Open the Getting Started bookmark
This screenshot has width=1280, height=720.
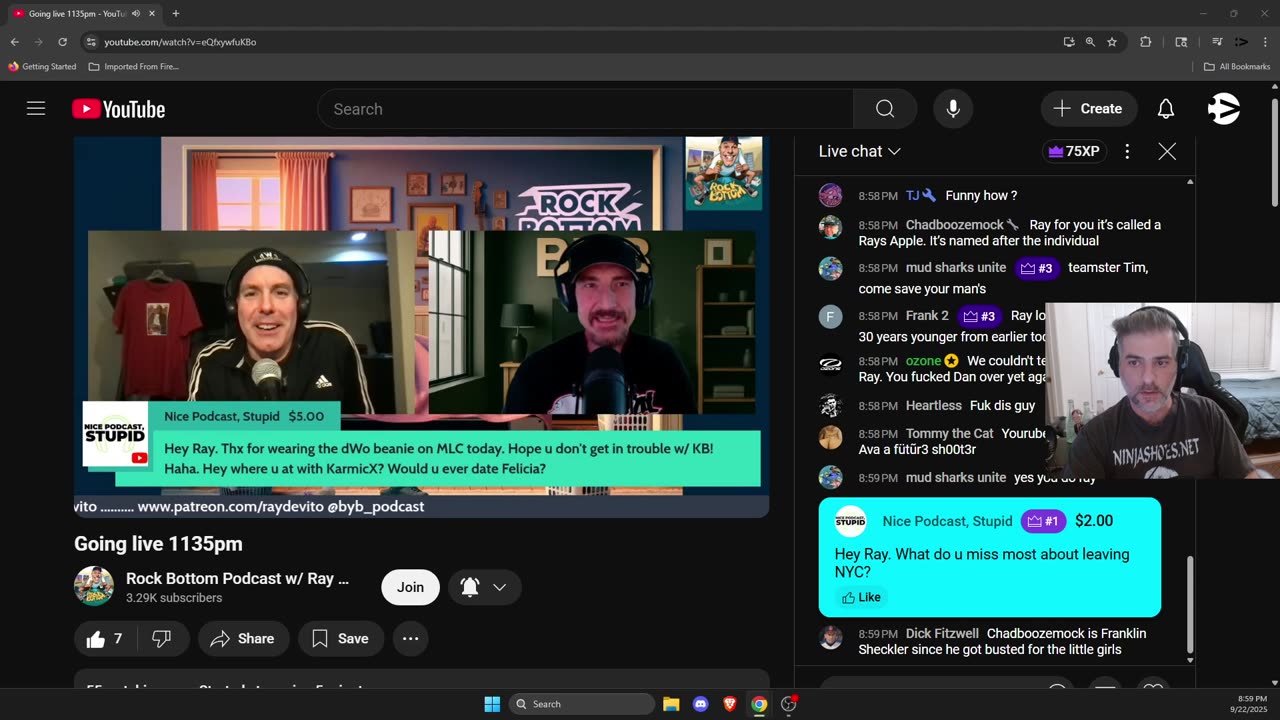(42, 67)
